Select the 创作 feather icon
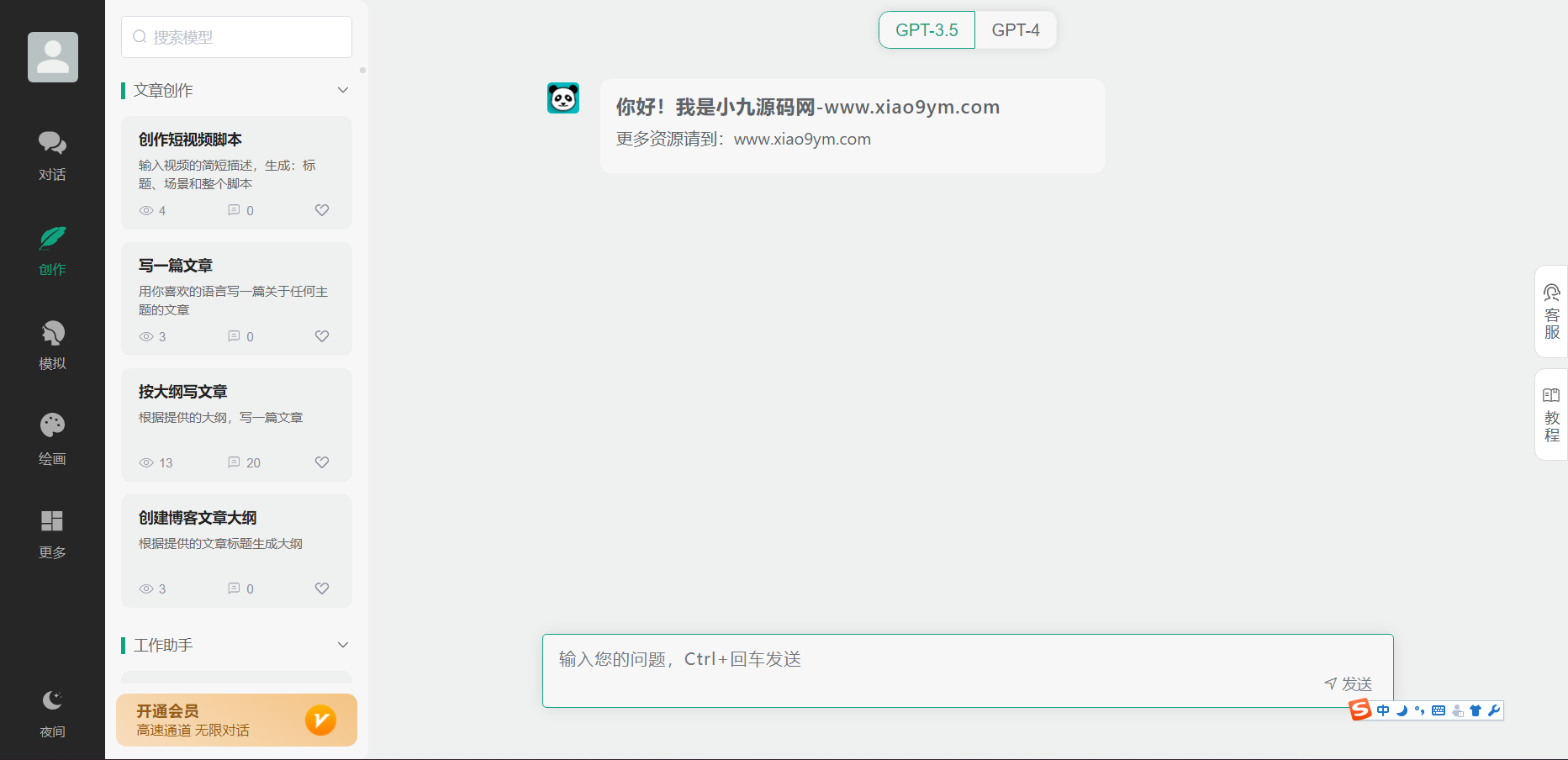 pos(52,238)
